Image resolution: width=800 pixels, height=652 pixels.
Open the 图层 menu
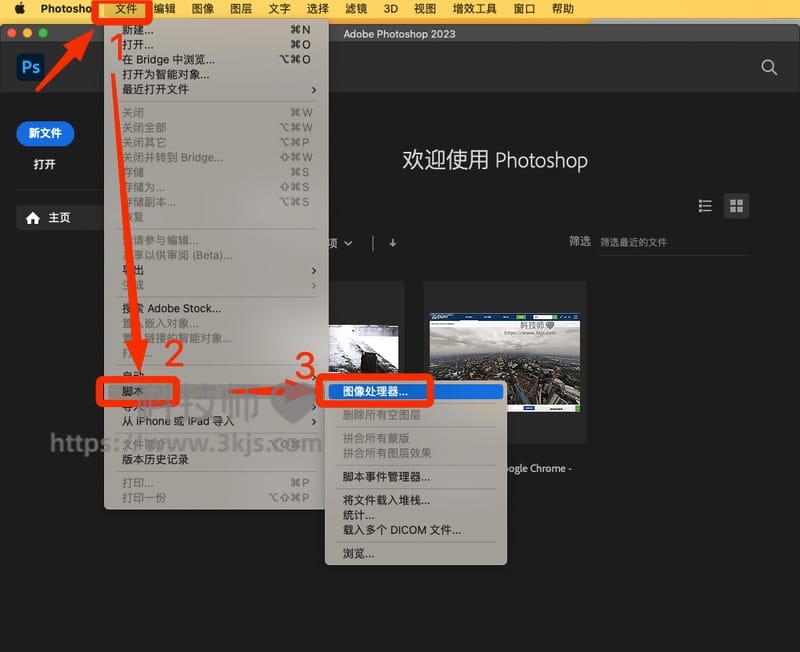[241, 9]
